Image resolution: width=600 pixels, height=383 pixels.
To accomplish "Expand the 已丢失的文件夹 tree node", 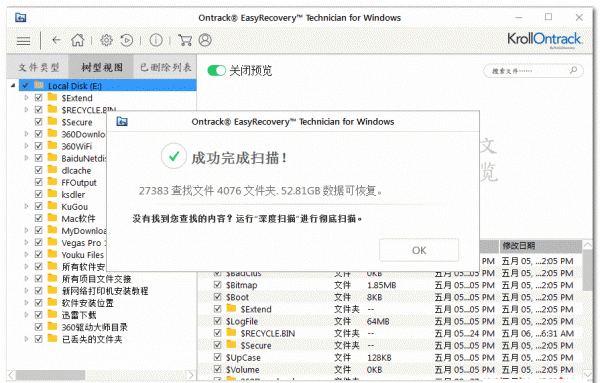I will click(26, 339).
